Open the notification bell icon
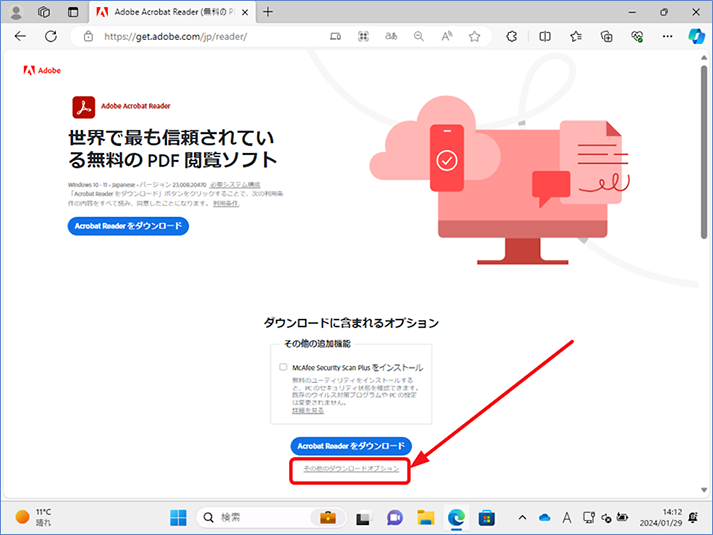The width and height of the screenshot is (713, 535). 693,517
